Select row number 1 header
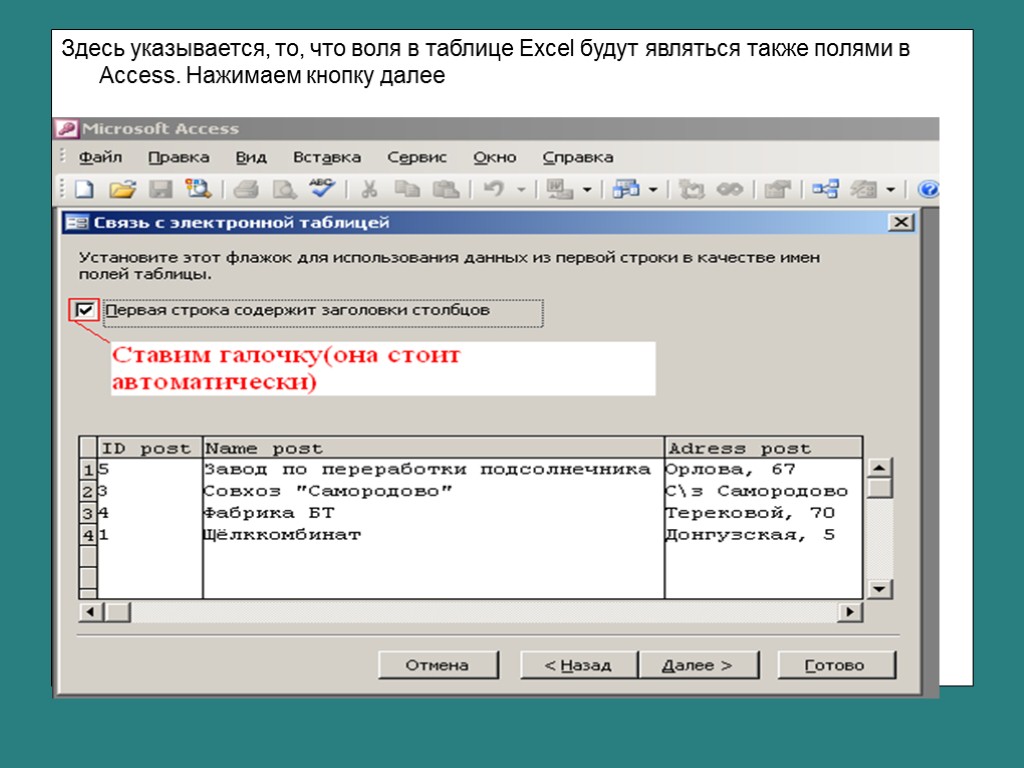This screenshot has width=1024, height=768. [x=88, y=470]
